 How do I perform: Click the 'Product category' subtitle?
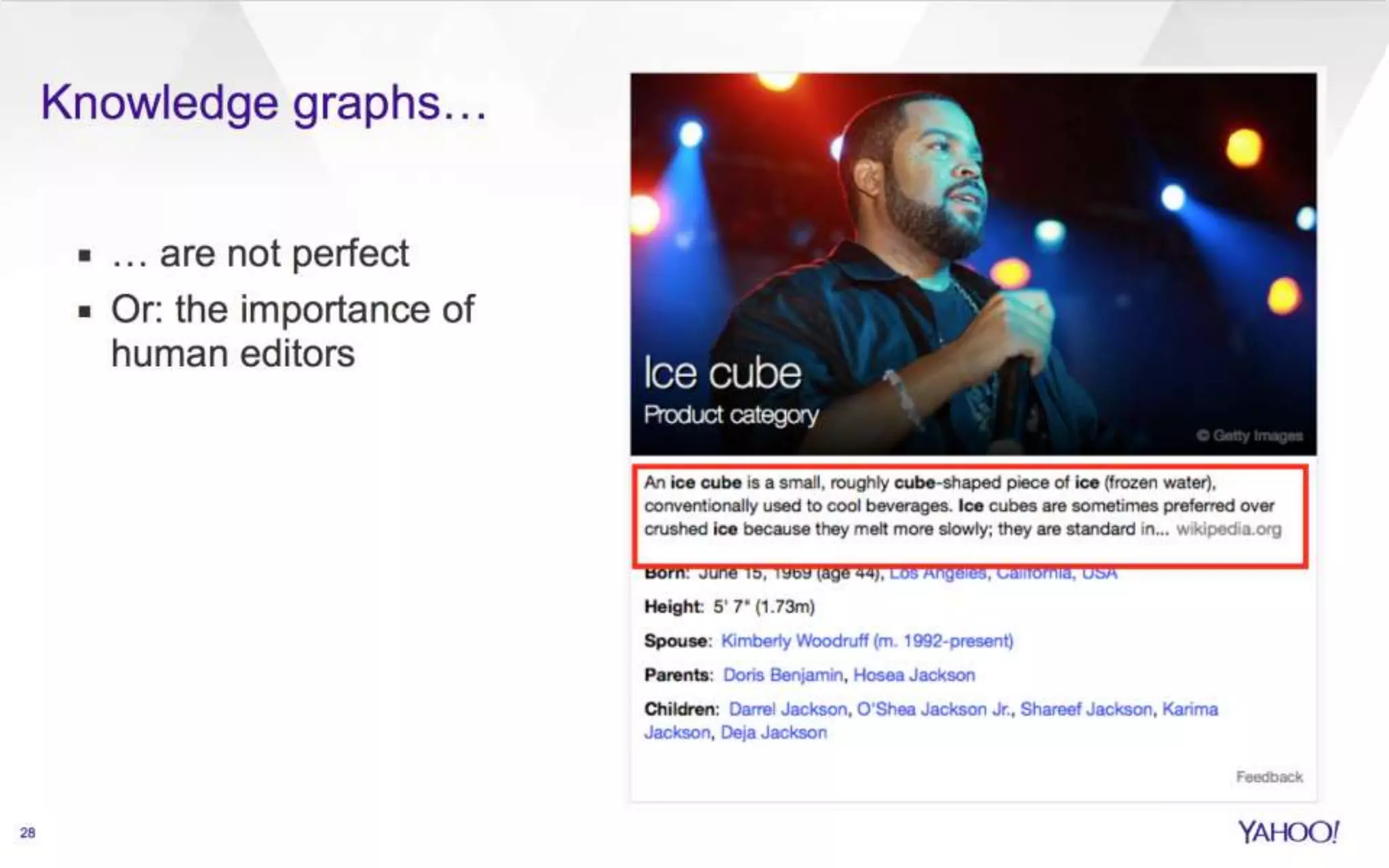[731, 414]
